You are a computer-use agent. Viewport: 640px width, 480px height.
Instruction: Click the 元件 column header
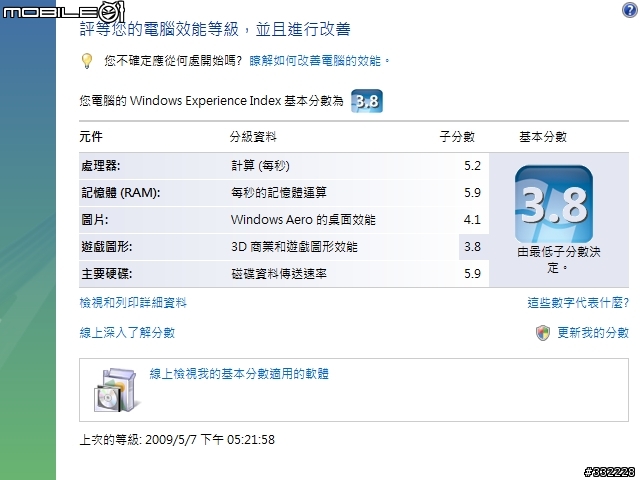(91, 136)
